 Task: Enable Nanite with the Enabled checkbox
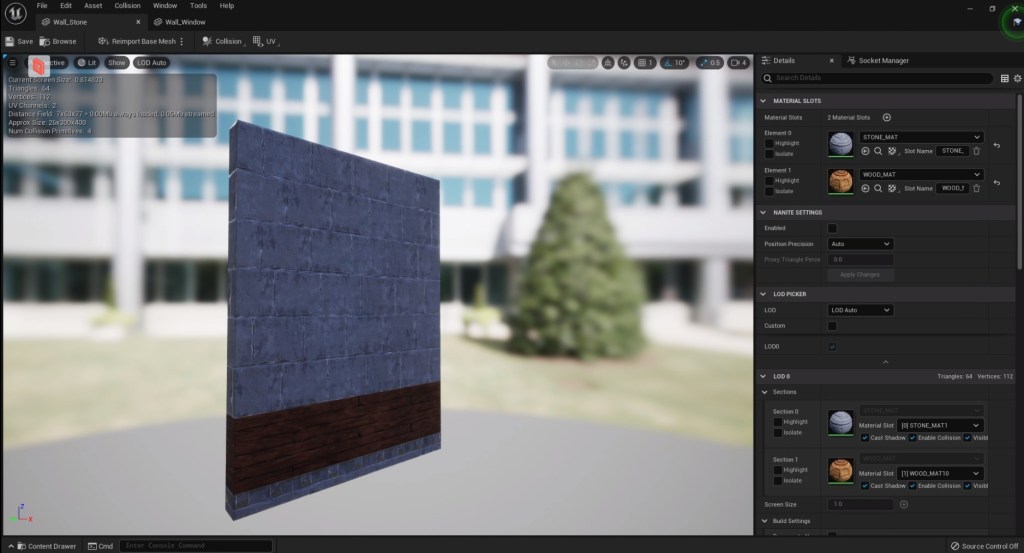(831, 228)
